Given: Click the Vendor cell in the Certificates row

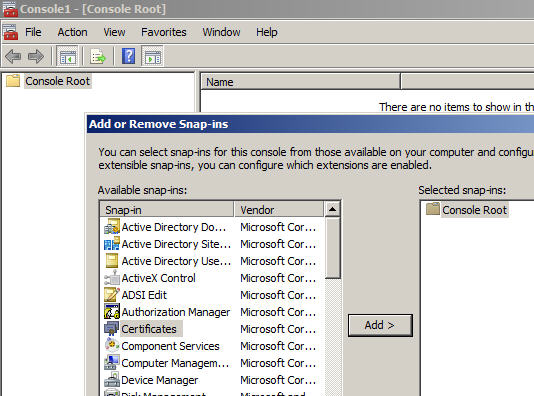Looking at the screenshot, I should (278, 329).
